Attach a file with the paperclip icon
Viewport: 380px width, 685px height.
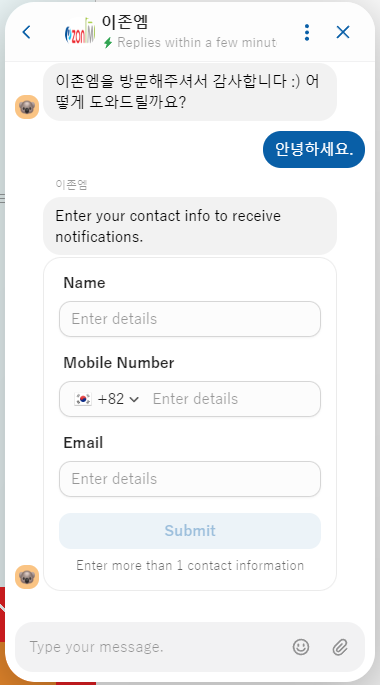[x=340, y=647]
